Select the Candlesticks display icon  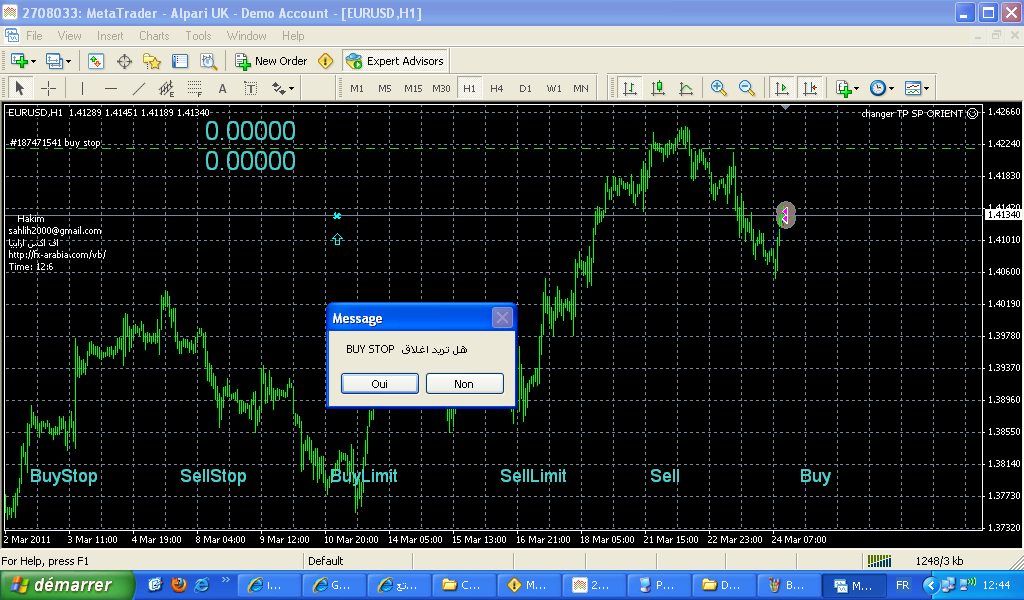pyautogui.click(x=658, y=88)
